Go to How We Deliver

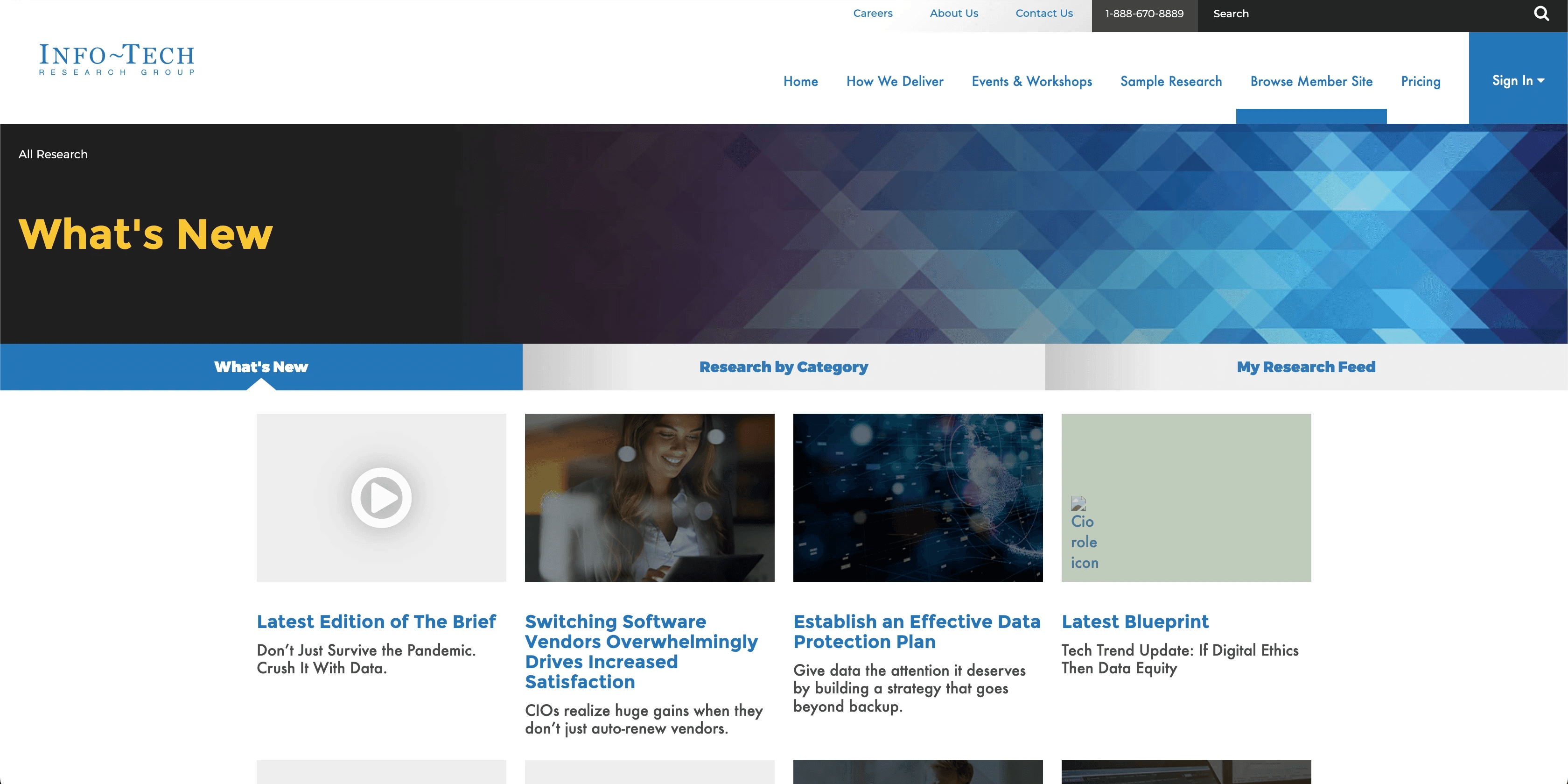(x=895, y=82)
